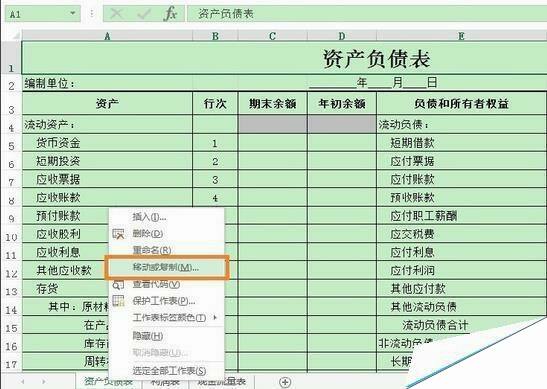Click the header cell 年初余额
547x389 pixels.
pos(342,103)
